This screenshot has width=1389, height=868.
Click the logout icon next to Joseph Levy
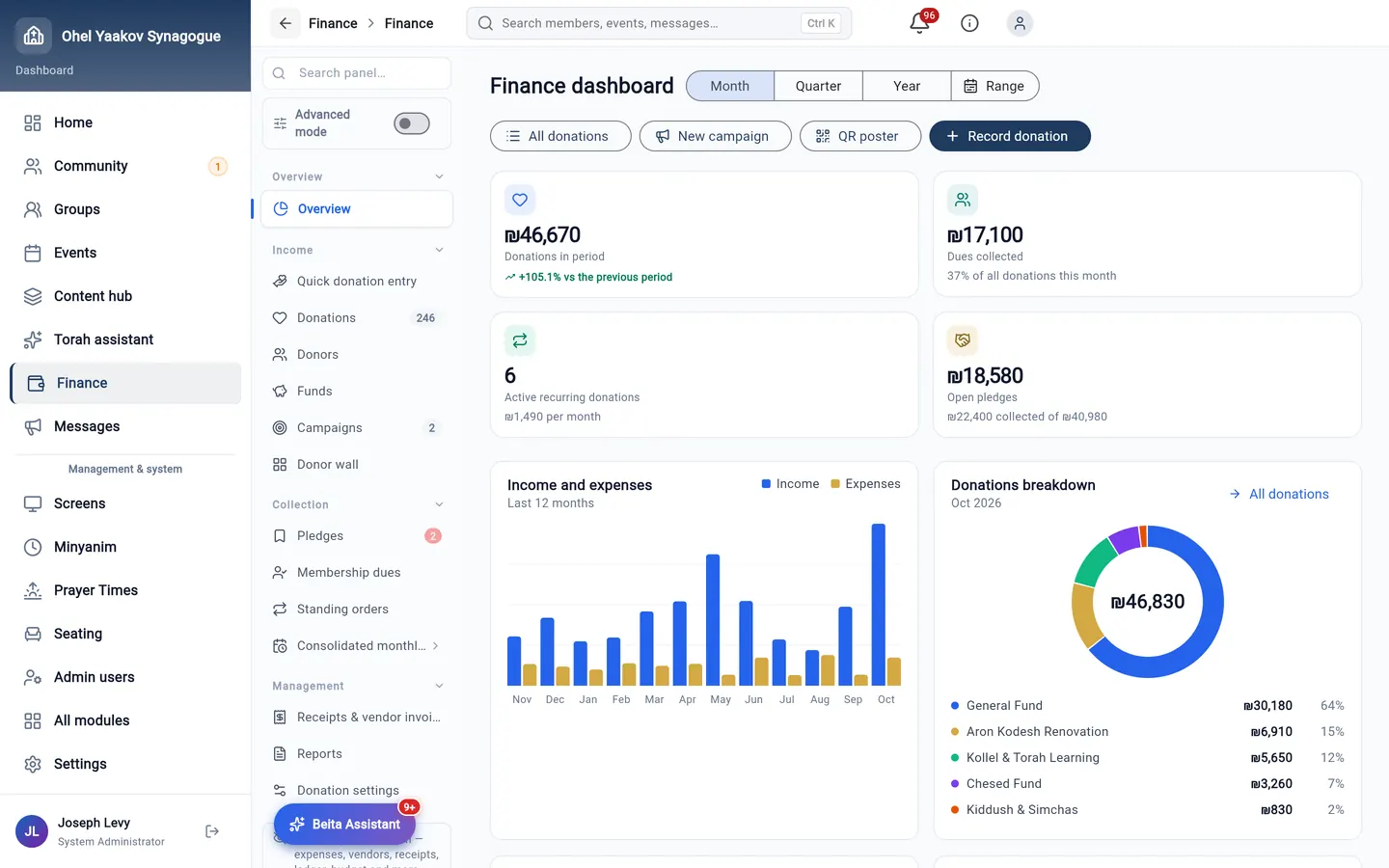point(212,831)
